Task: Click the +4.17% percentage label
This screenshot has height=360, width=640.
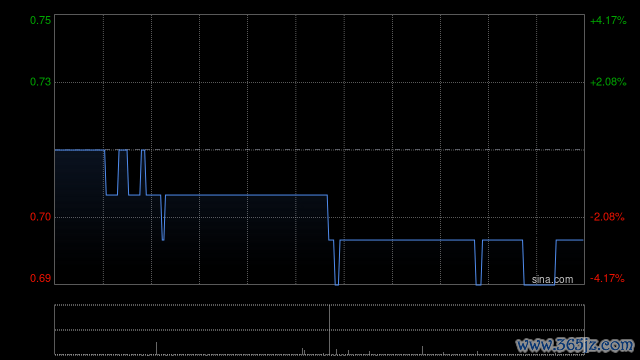Action: click(x=608, y=20)
